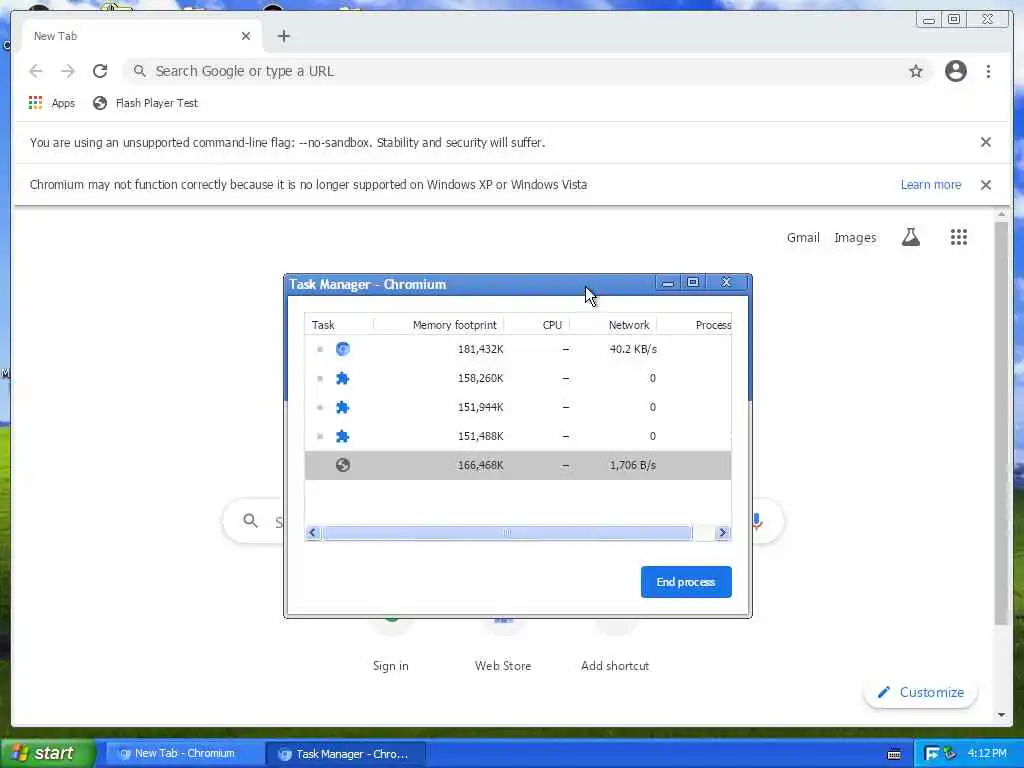Open the Flash Player Test bookmark
The image size is (1024, 768).
145,103
